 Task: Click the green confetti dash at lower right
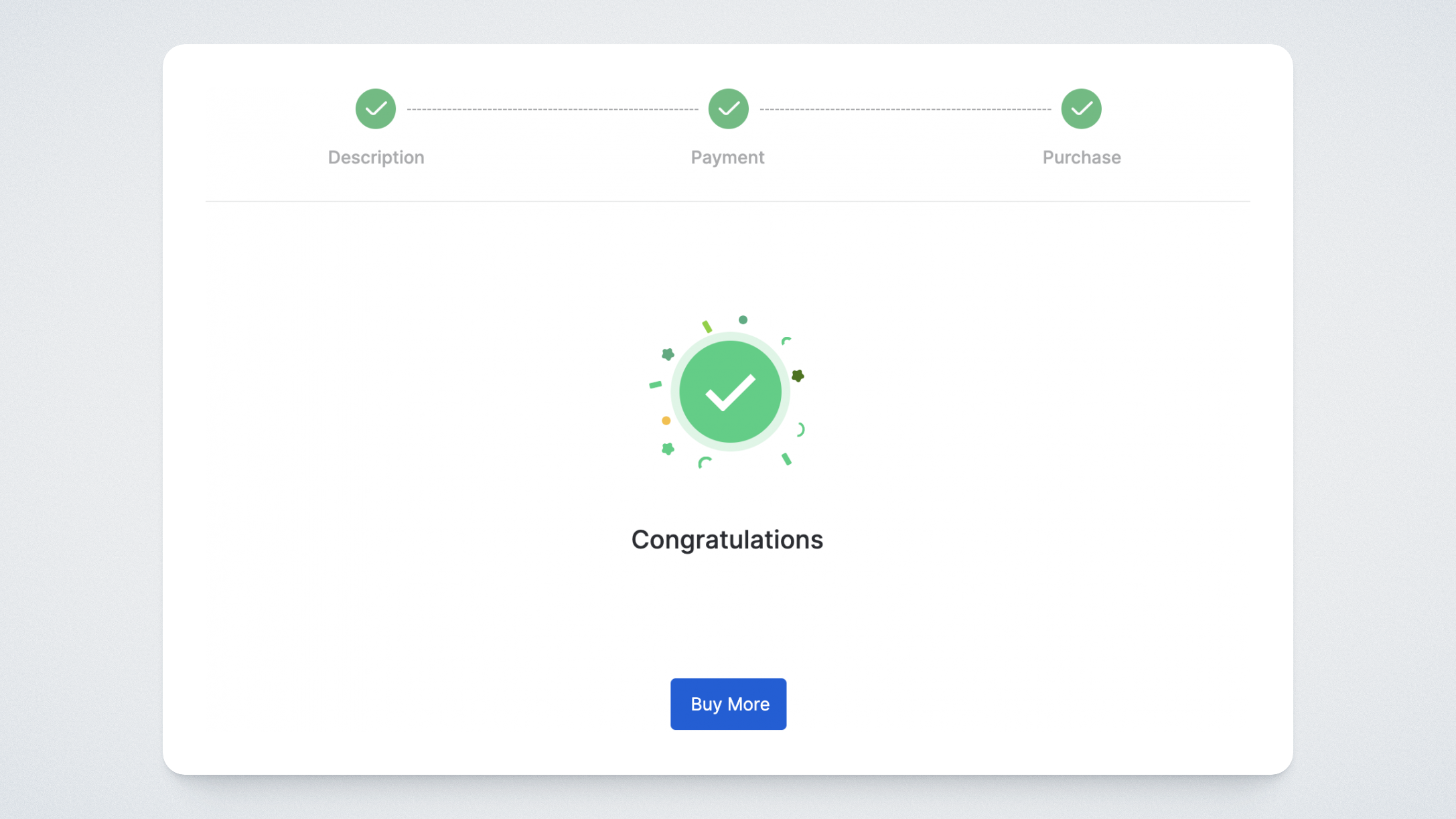click(786, 459)
